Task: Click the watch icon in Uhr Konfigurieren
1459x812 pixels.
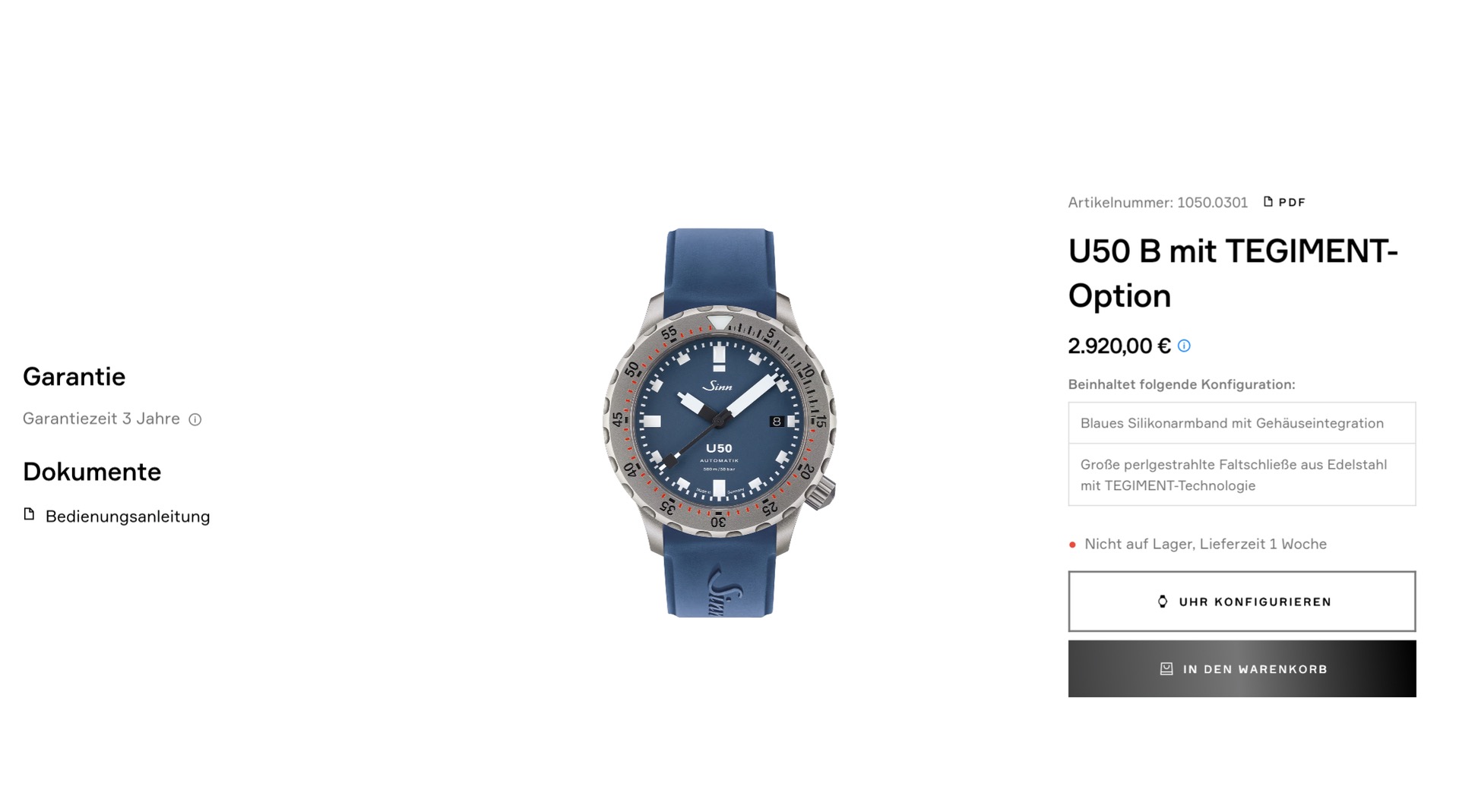Action: (1162, 602)
